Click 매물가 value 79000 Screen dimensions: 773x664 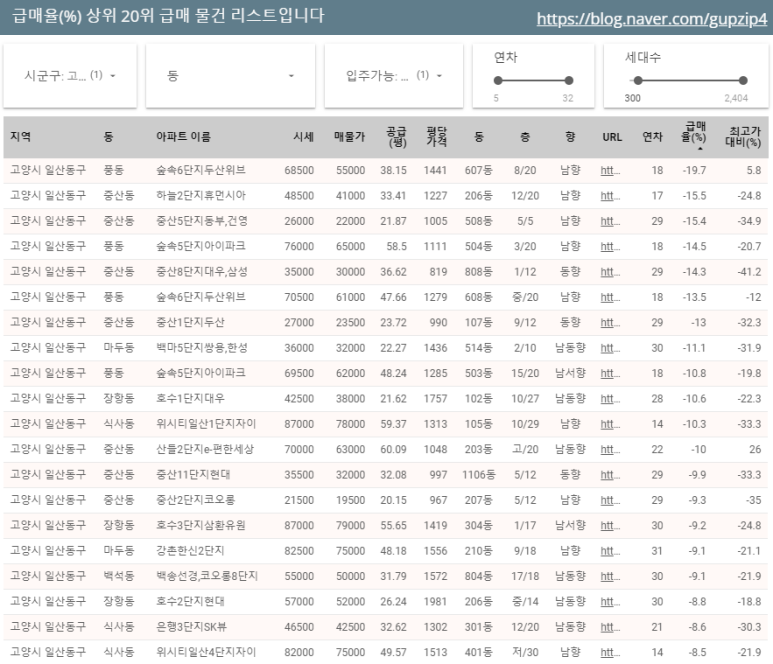point(351,526)
